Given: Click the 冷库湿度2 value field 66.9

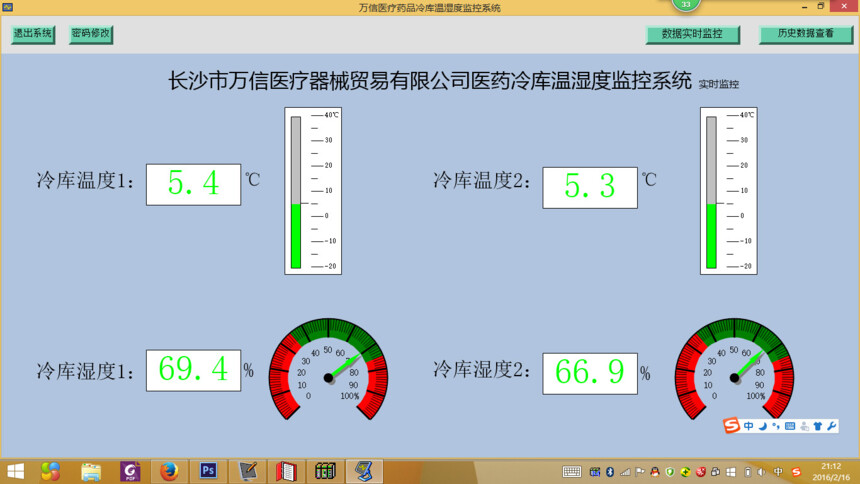Looking at the screenshot, I should coord(590,374).
